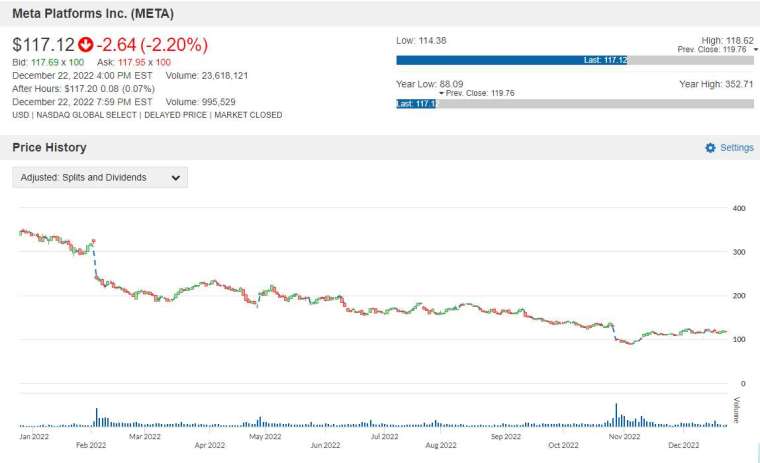Click the Volume: 995,529 text
The width and height of the screenshot is (760, 463).
[201, 102]
